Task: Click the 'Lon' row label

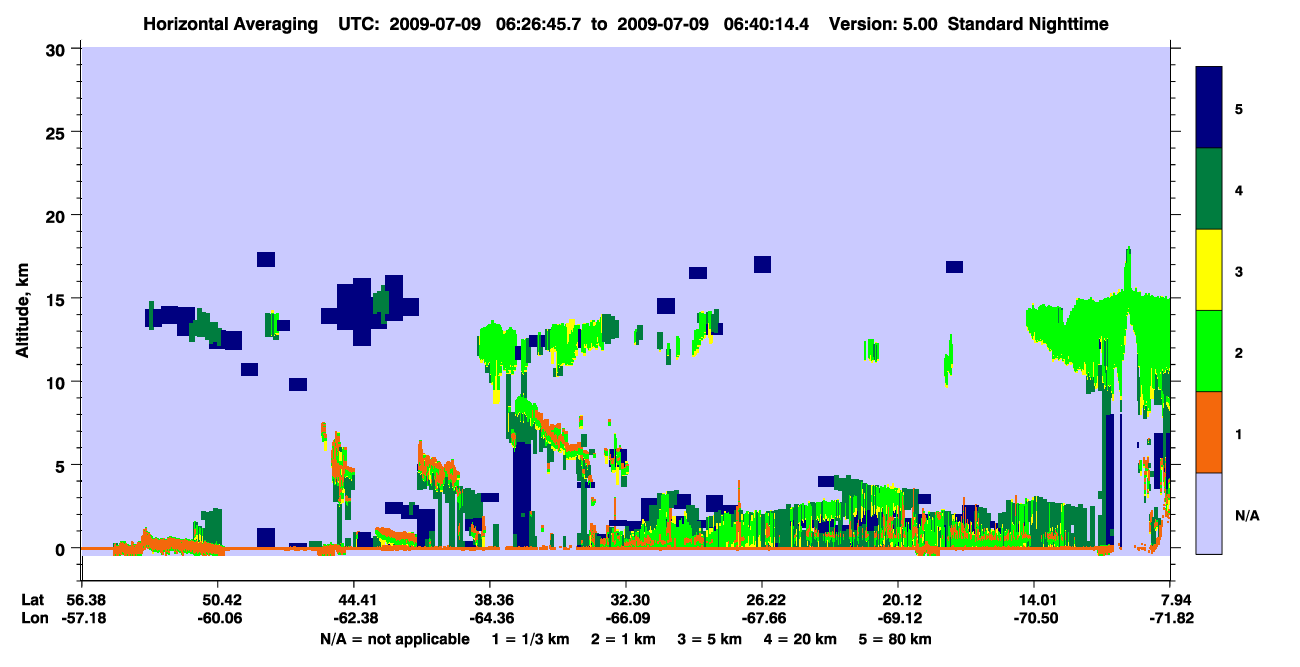Action: pyautogui.click(x=34, y=619)
